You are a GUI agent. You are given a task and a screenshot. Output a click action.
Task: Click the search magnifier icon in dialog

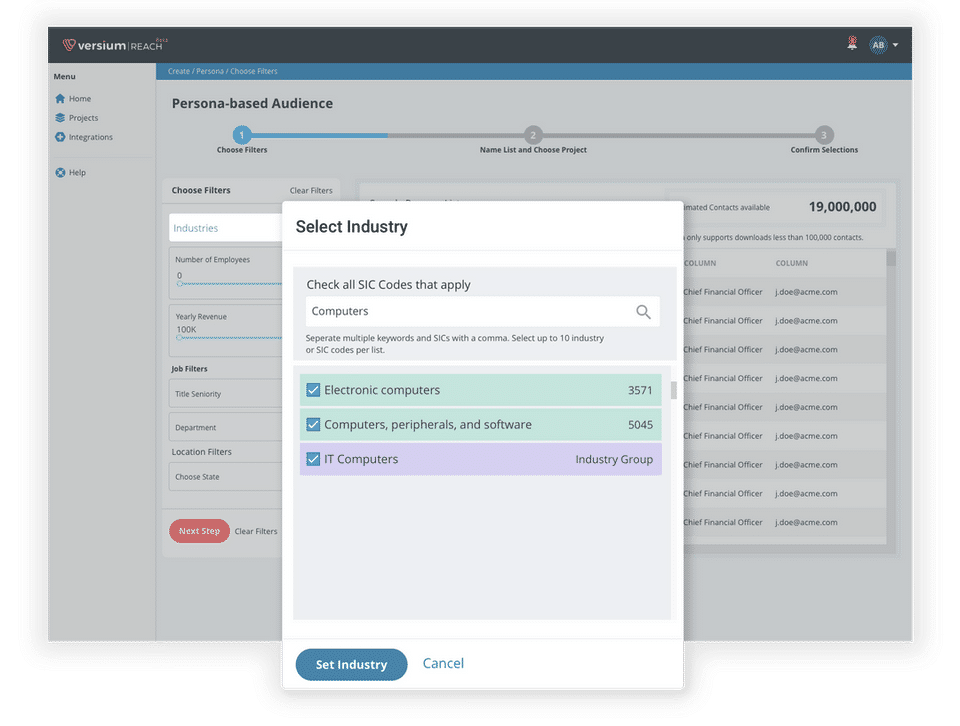coord(643,312)
